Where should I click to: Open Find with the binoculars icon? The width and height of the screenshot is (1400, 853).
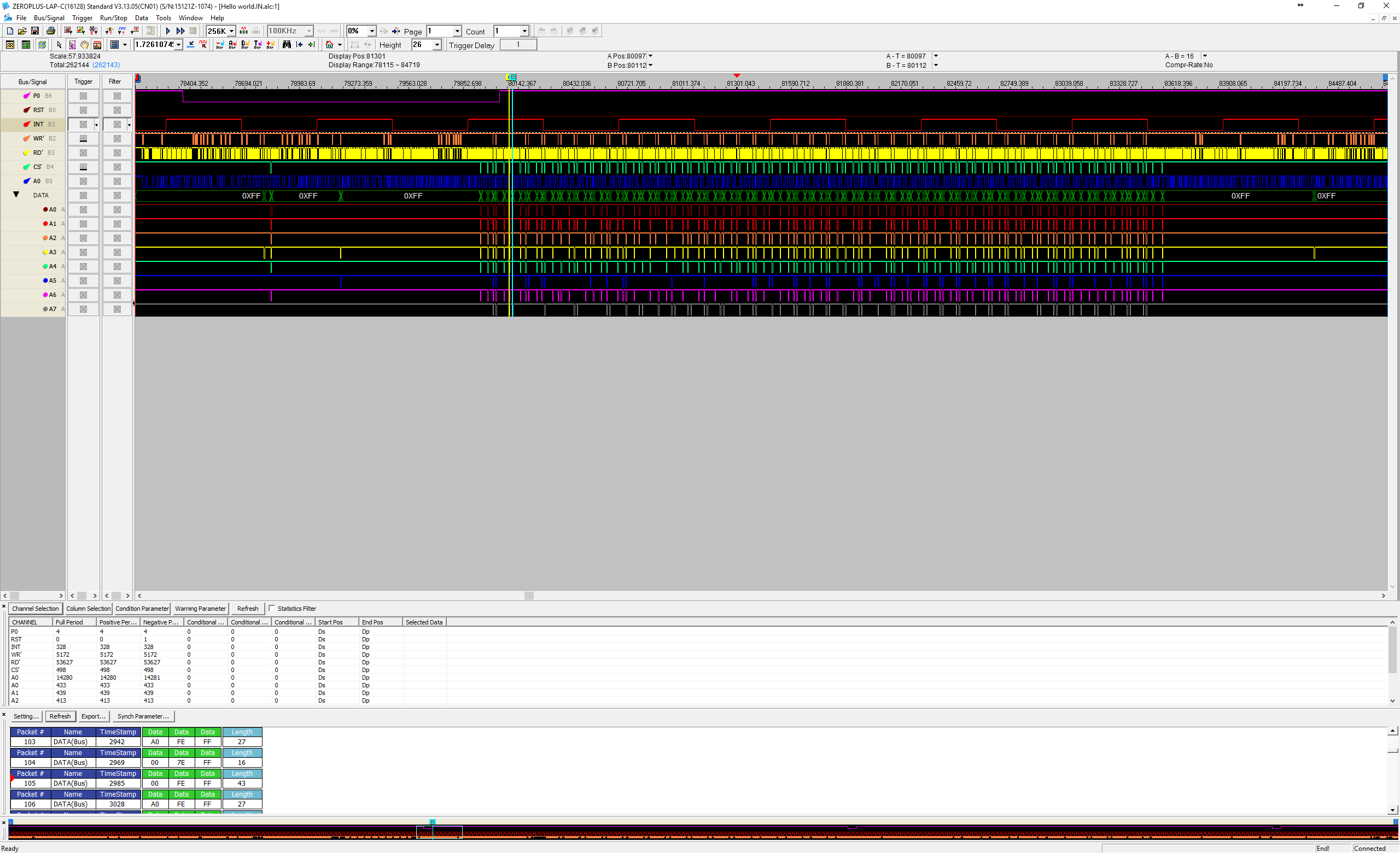pyautogui.click(x=287, y=45)
